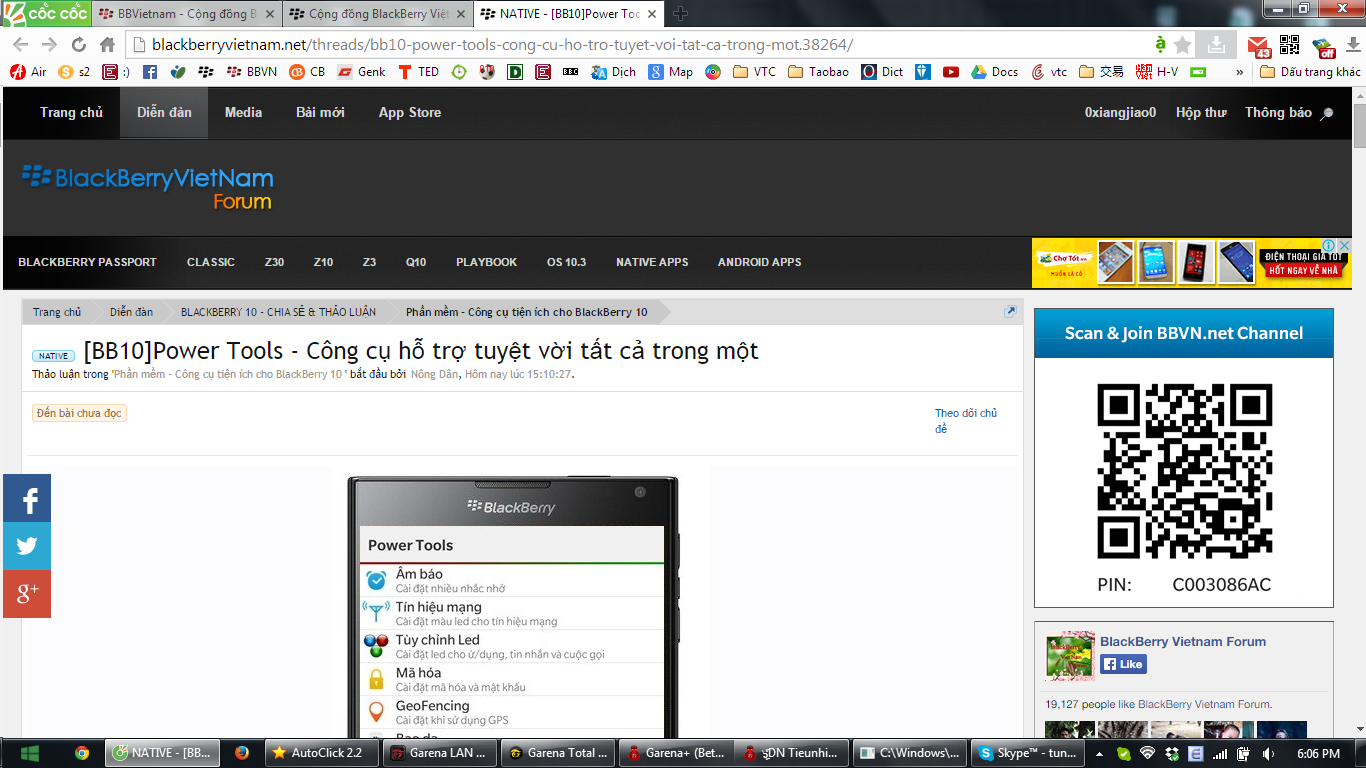Open thread author Nông Dân profile link
The image size is (1366, 768).
pos(434,374)
